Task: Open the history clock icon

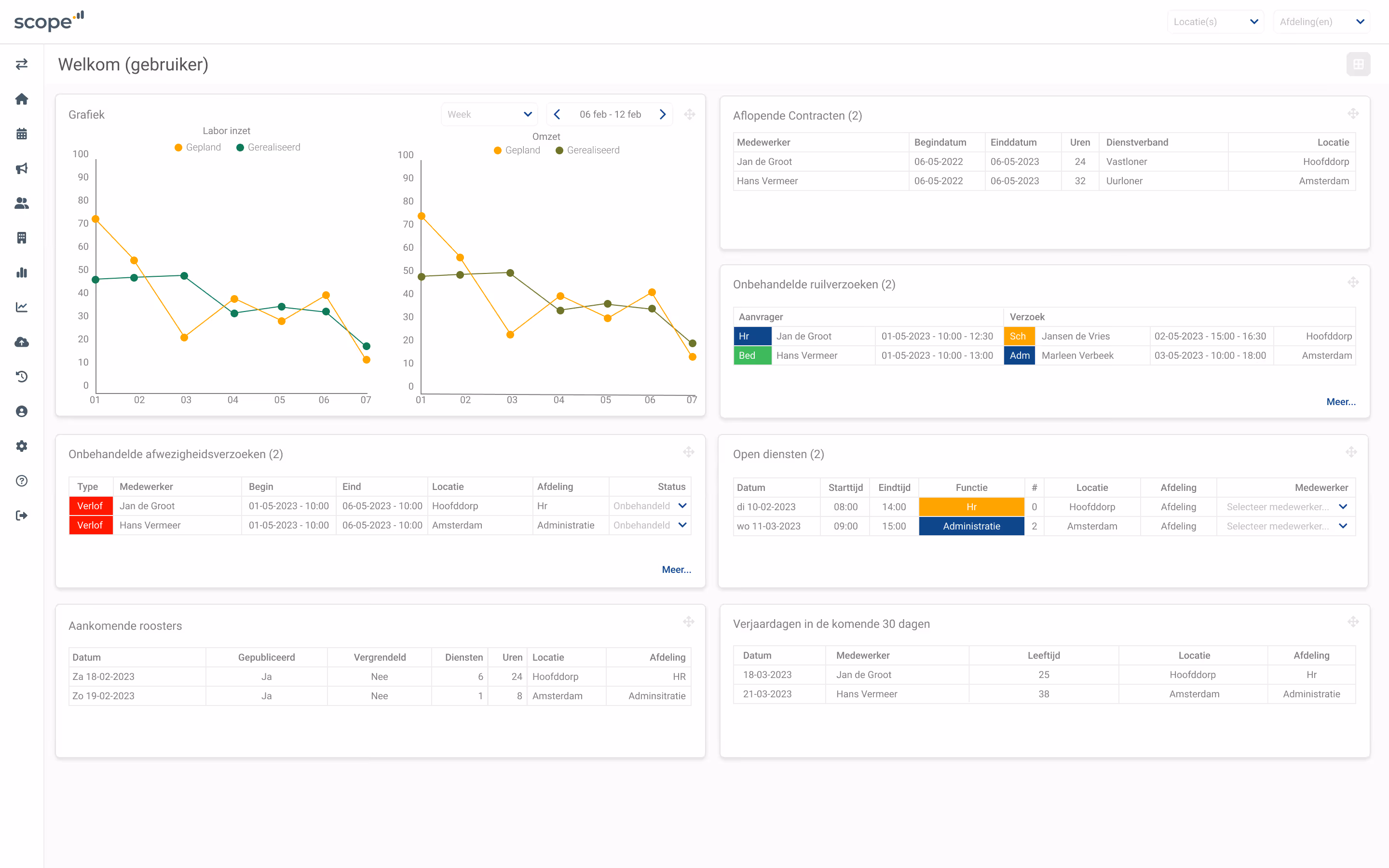Action: [x=22, y=377]
